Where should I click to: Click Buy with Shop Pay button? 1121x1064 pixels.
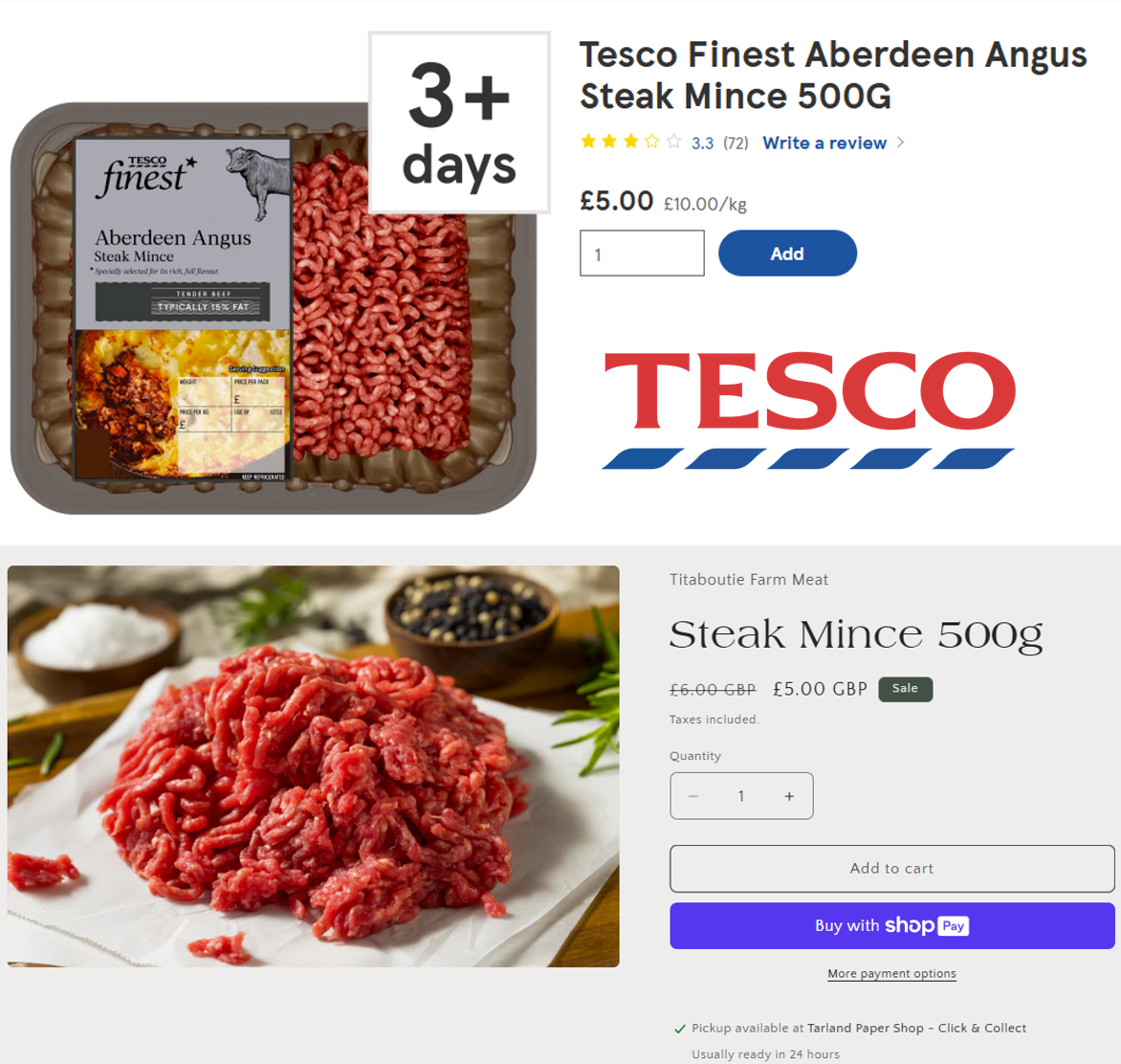pyautogui.click(x=891, y=925)
